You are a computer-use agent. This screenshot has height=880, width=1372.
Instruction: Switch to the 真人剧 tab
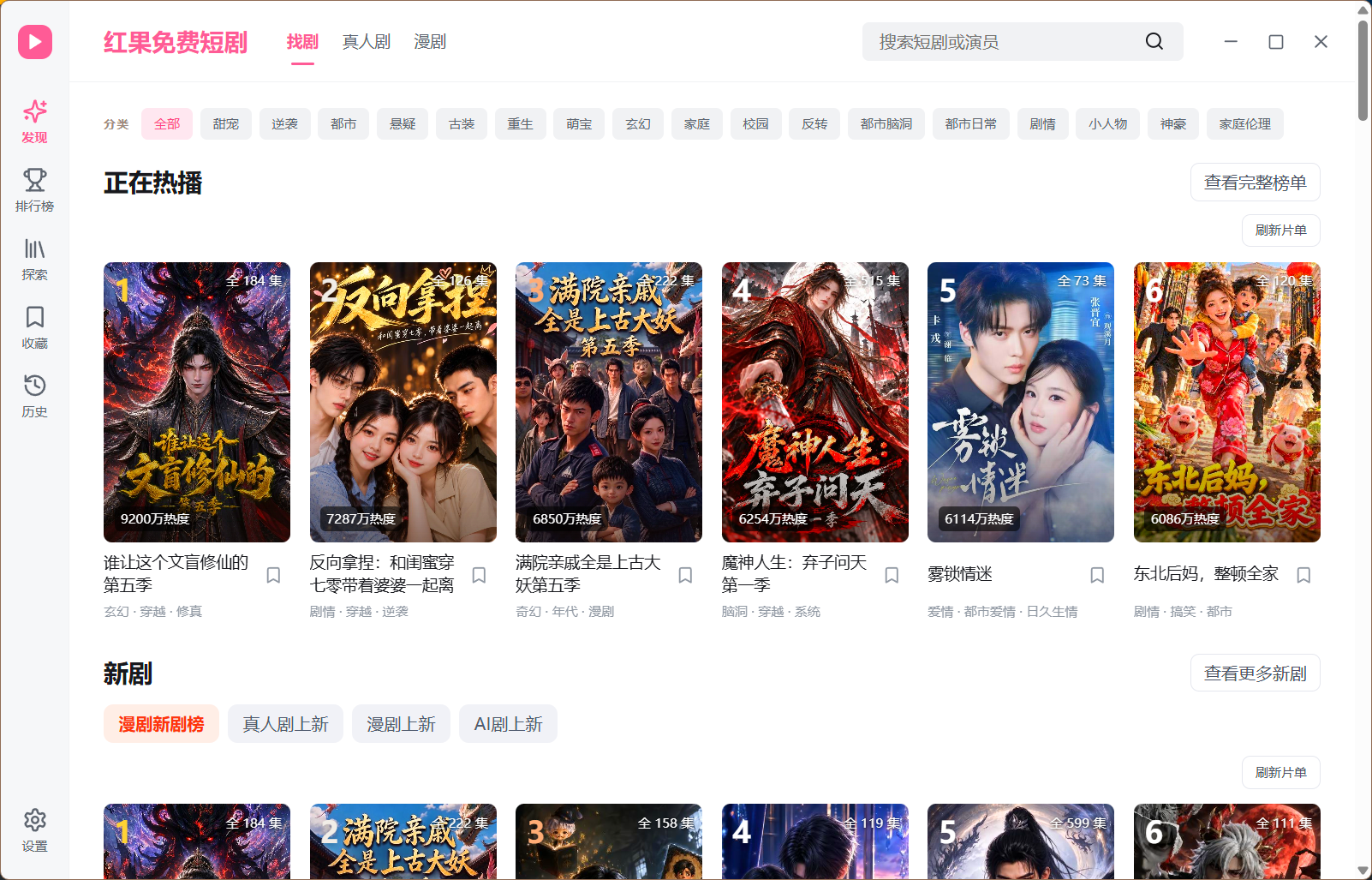point(367,42)
